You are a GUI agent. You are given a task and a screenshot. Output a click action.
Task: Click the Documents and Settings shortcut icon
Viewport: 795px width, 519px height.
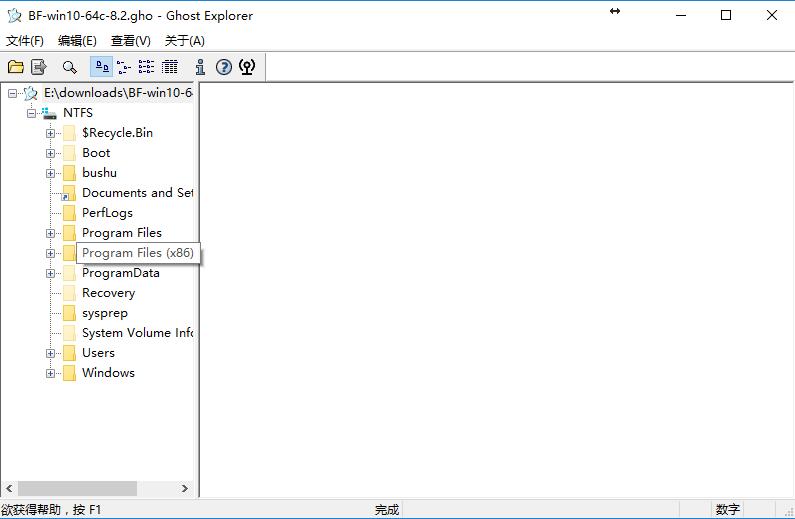(x=68, y=193)
